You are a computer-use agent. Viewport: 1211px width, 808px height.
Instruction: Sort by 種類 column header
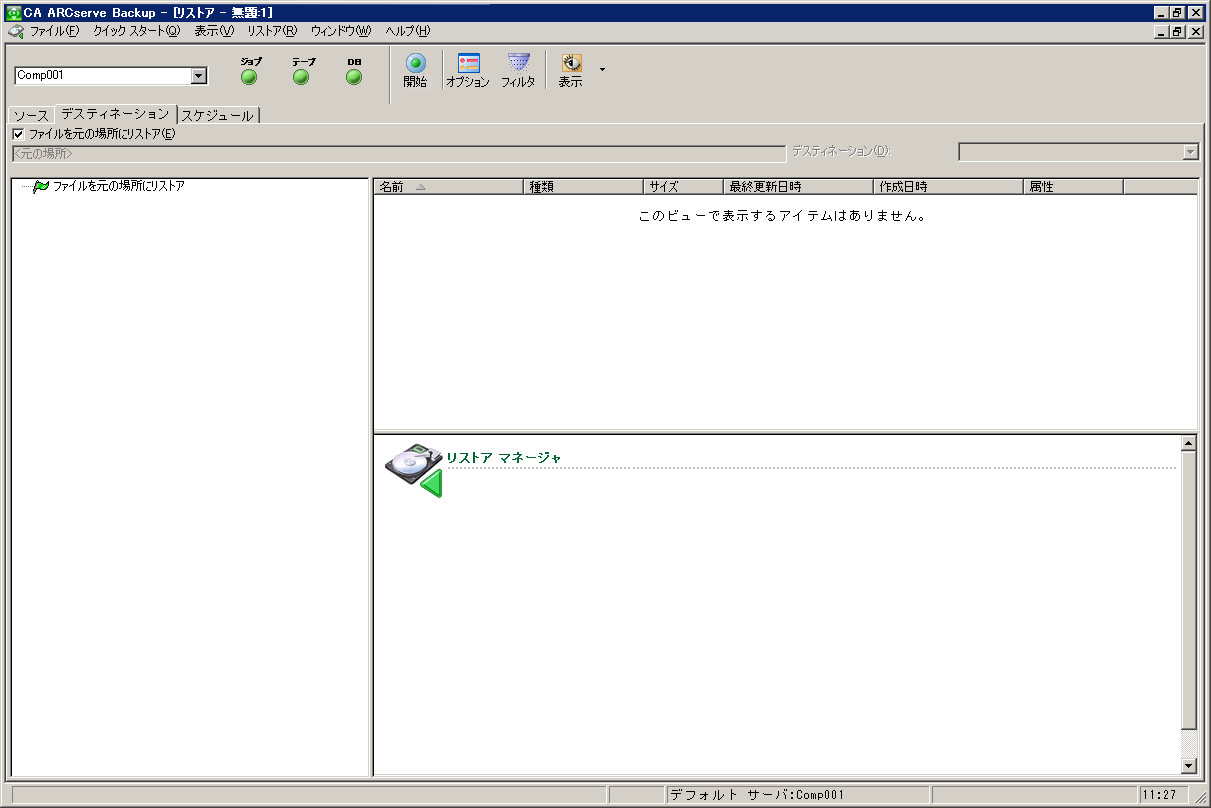click(583, 187)
